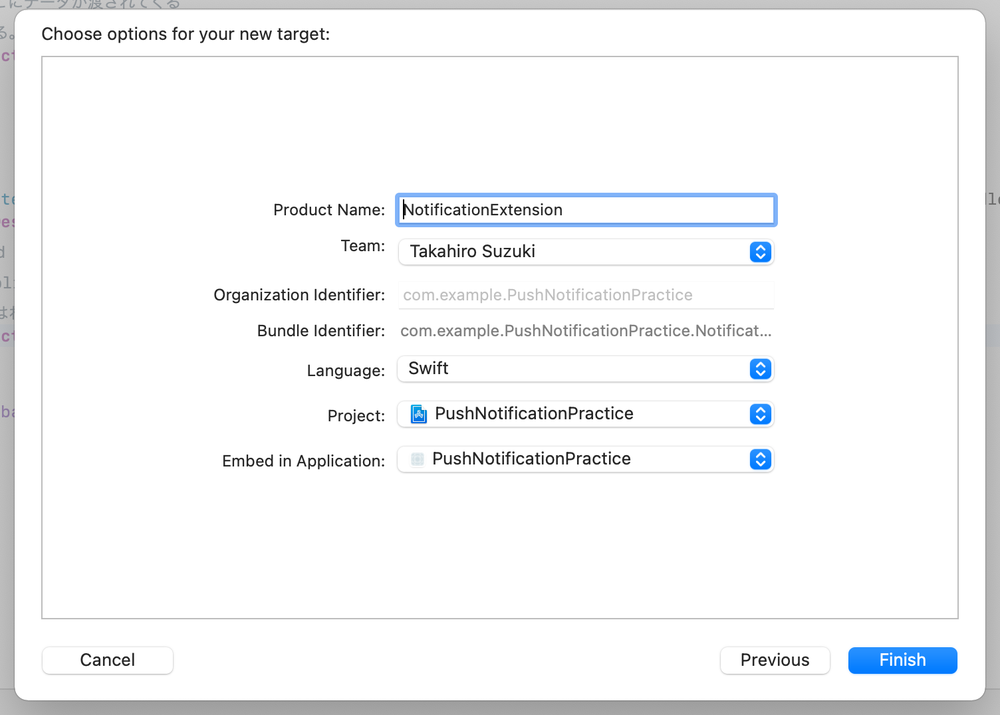This screenshot has width=1000, height=715.
Task: Click the "Organization Identifier:" label
Action: click(x=299, y=295)
